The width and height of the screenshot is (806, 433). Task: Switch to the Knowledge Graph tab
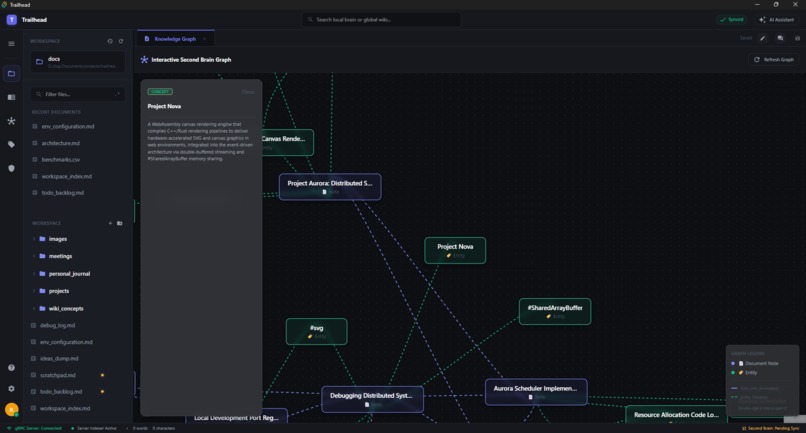coord(175,39)
